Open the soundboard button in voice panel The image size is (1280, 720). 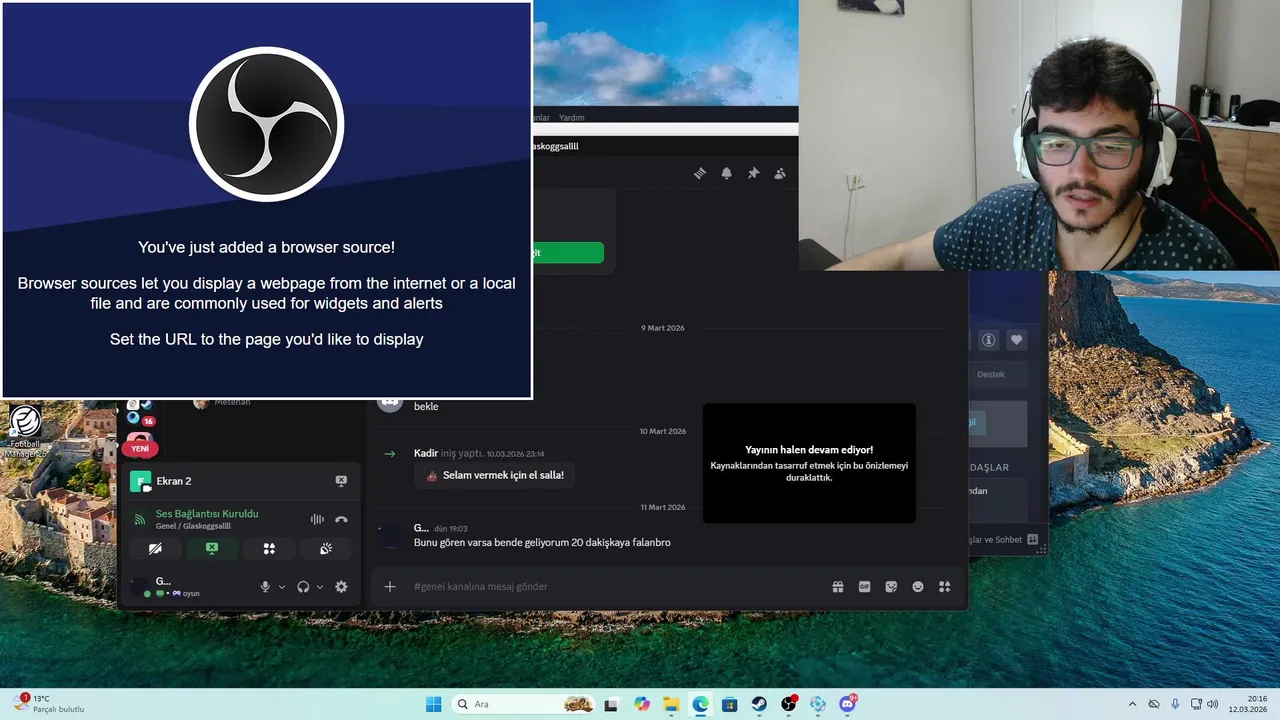pos(326,549)
